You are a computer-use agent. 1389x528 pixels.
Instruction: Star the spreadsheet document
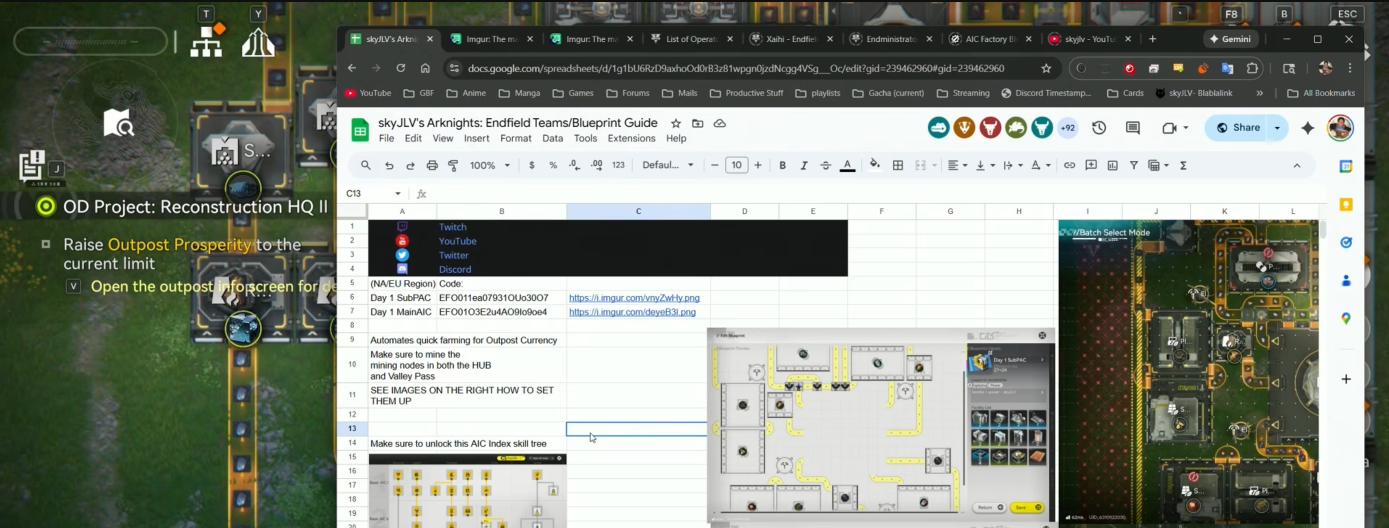(676, 123)
